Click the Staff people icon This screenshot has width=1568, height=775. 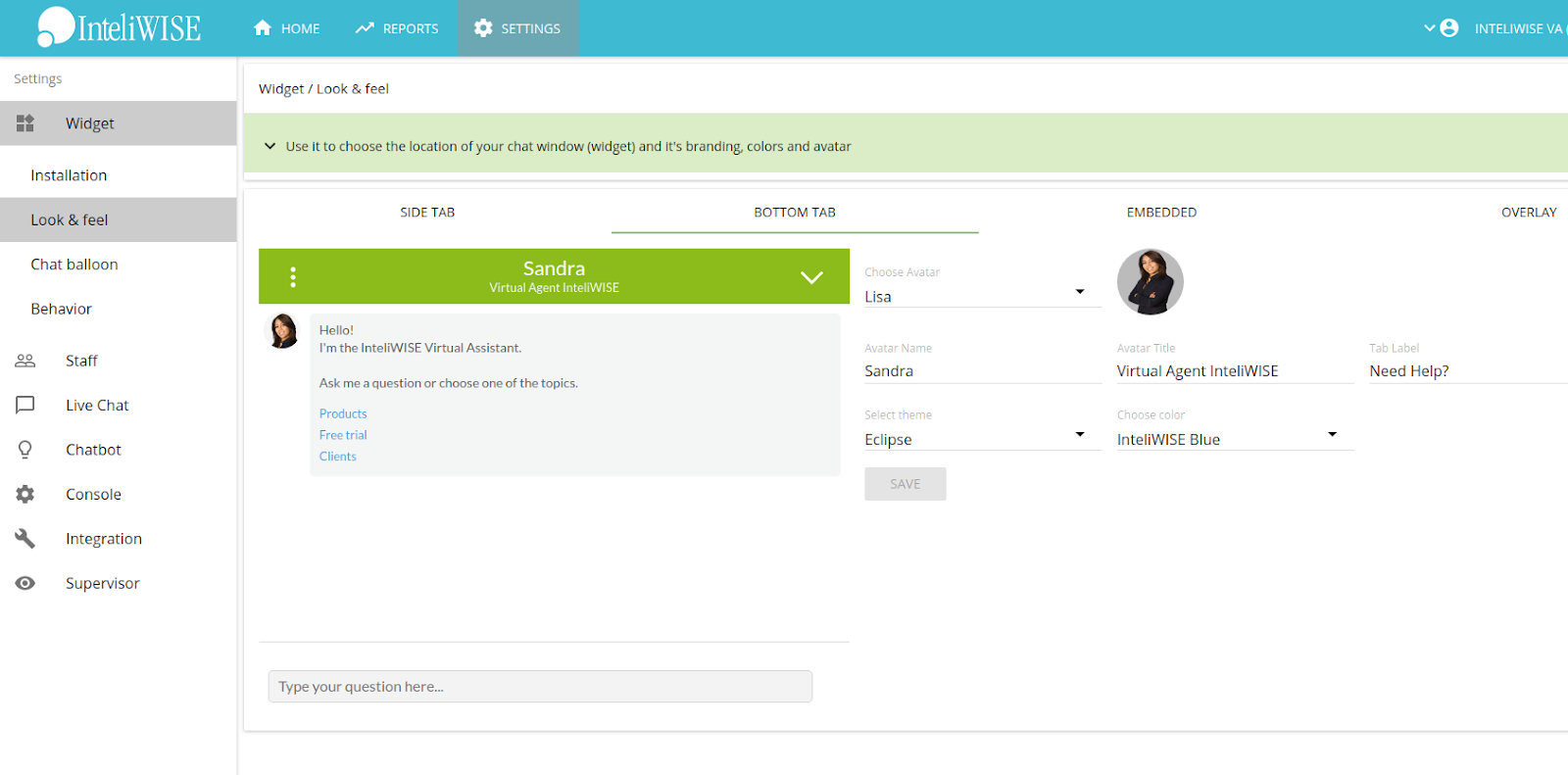coord(25,361)
